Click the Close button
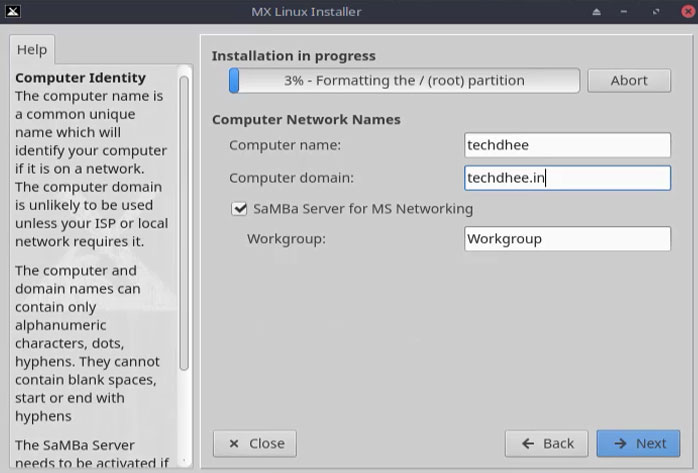The width and height of the screenshot is (698, 473). pos(255,443)
